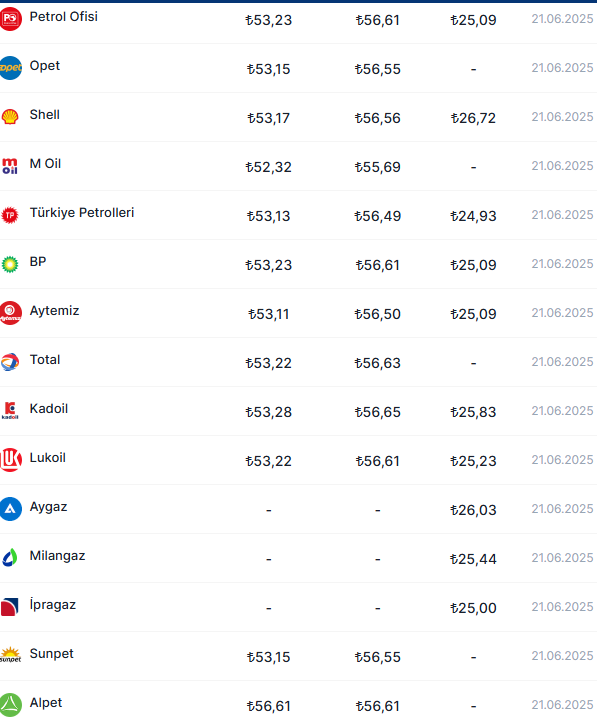Click the M Oil logo icon
597x718 pixels.
click(10, 166)
